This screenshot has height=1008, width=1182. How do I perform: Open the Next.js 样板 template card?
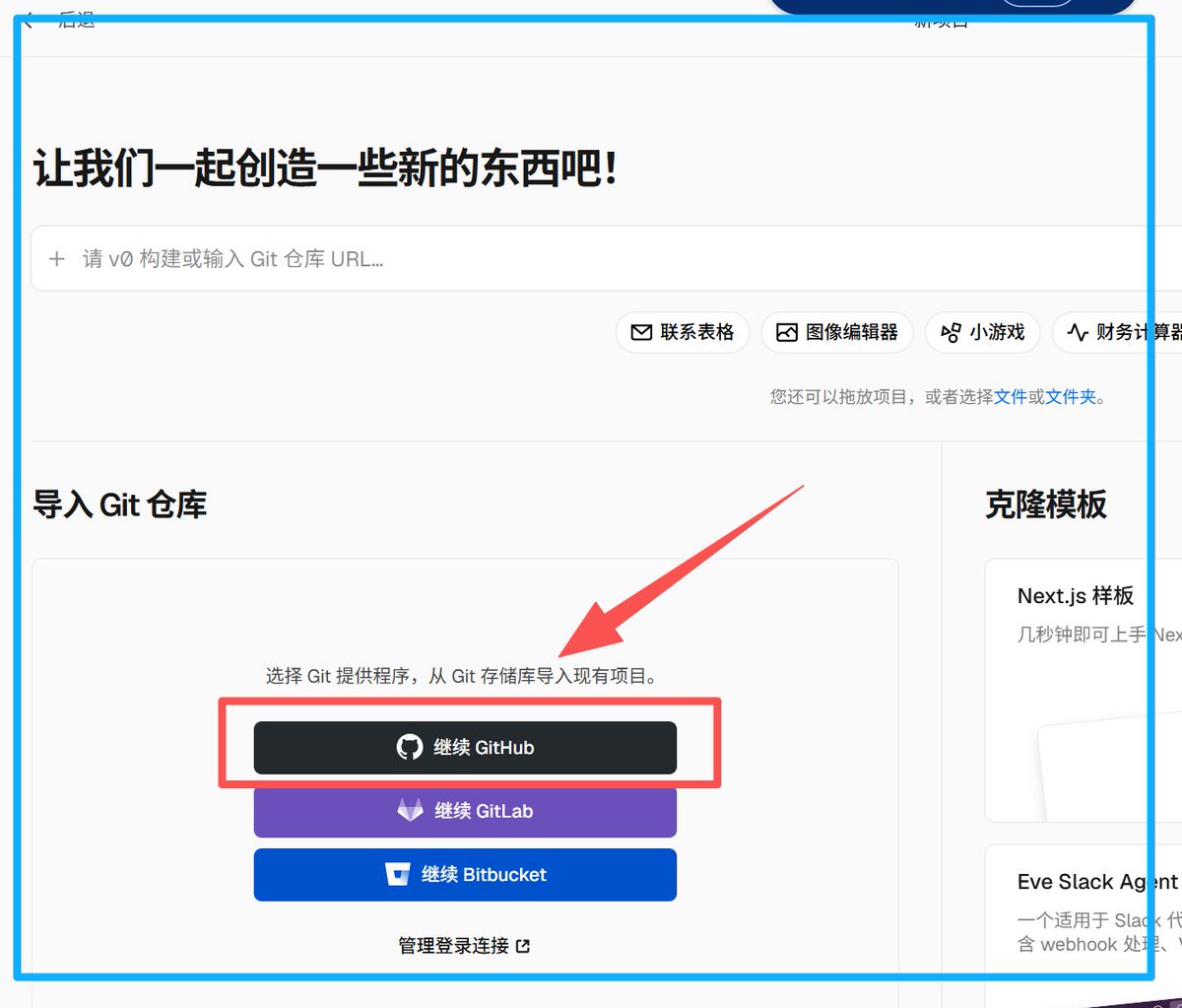[x=1083, y=691]
